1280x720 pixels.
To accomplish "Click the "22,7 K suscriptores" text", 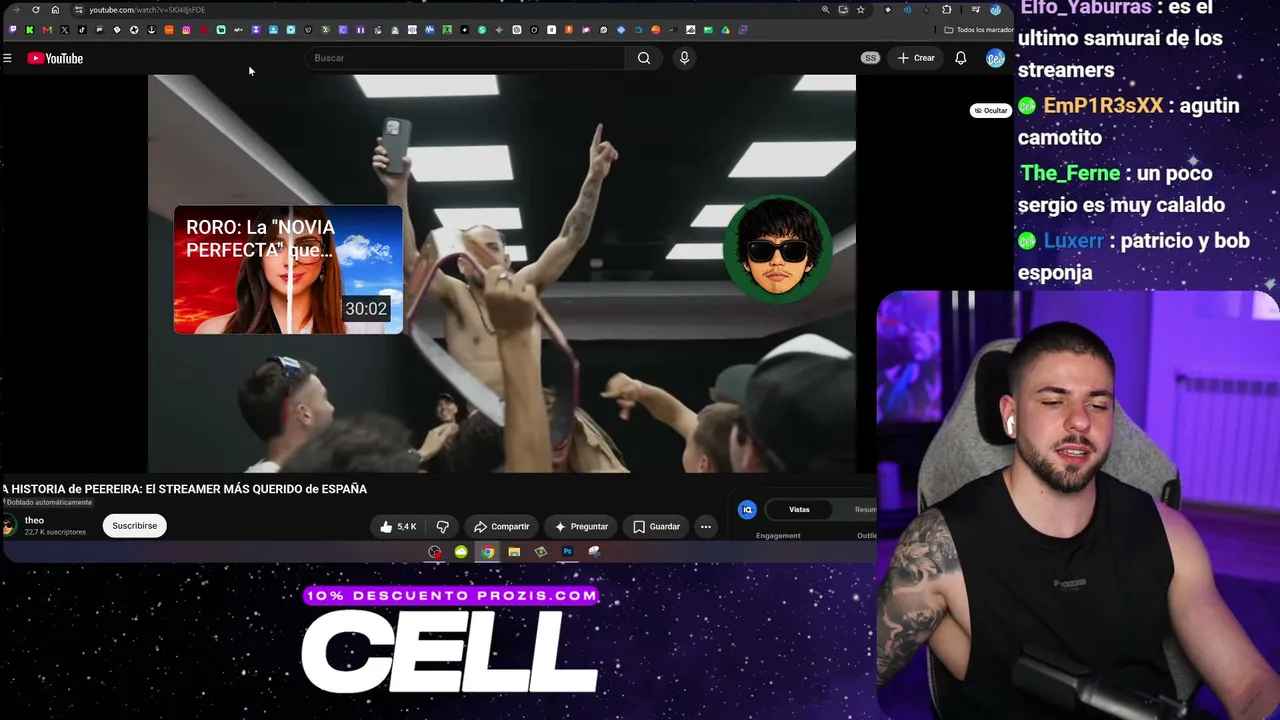I will pyautogui.click(x=55, y=532).
